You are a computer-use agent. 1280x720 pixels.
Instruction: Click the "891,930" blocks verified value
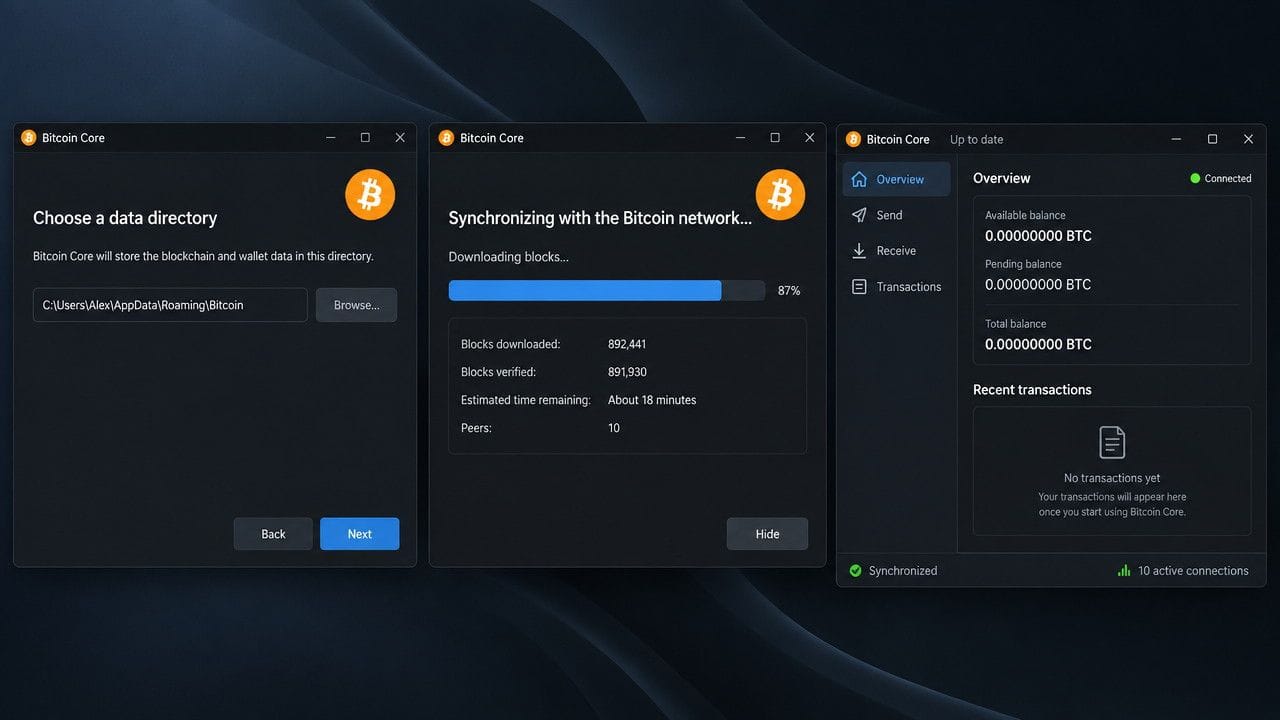point(627,372)
